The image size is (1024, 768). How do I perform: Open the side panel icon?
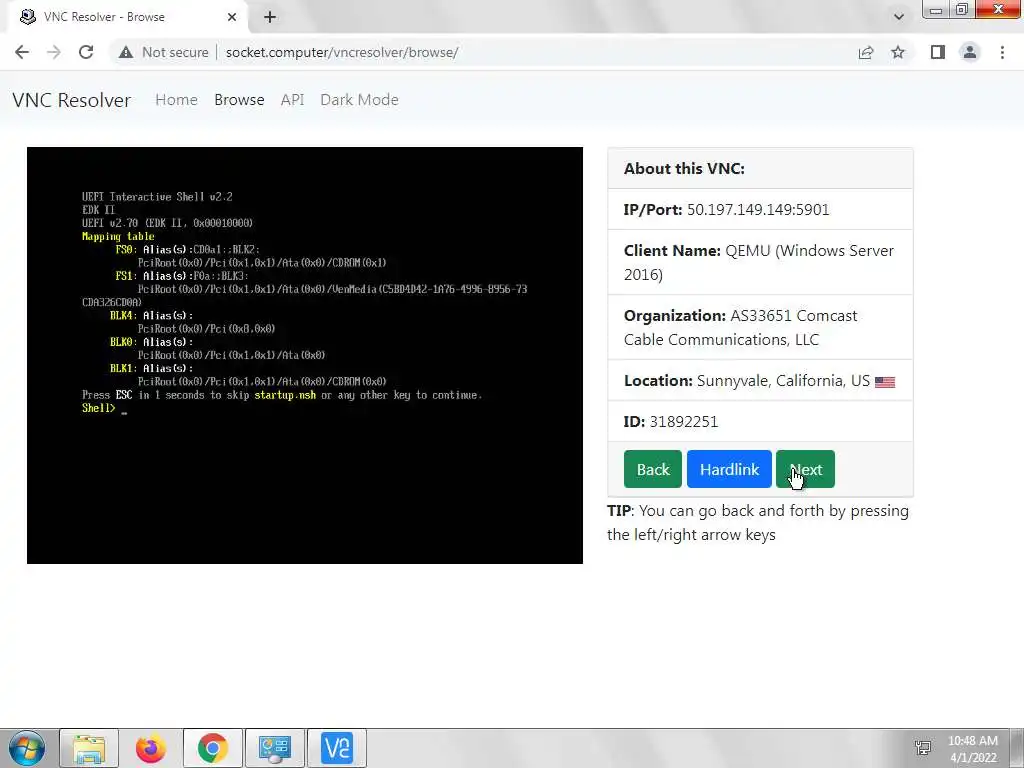click(938, 52)
